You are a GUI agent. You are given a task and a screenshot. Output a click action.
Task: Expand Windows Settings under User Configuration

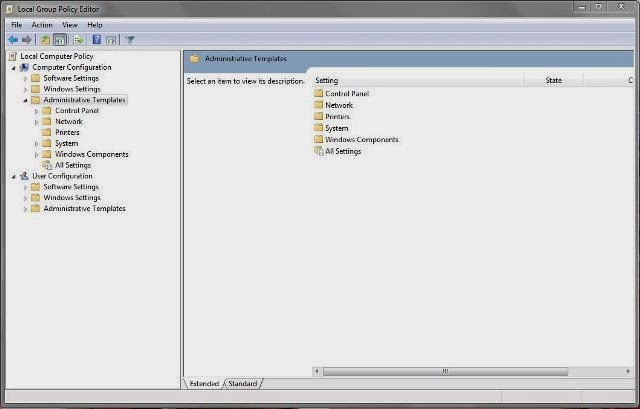point(25,198)
